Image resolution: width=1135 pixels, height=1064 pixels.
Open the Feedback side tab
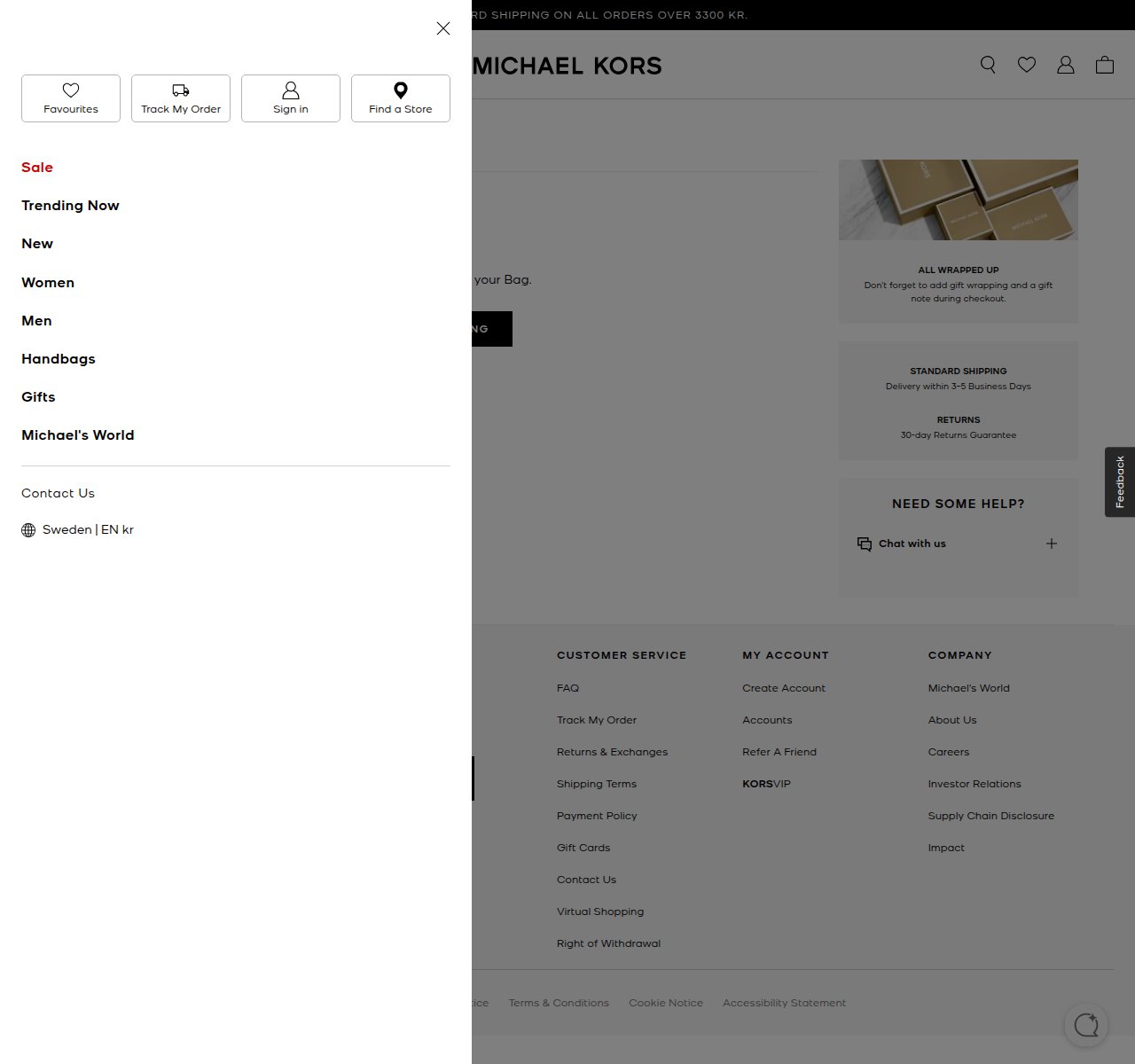pos(1120,481)
